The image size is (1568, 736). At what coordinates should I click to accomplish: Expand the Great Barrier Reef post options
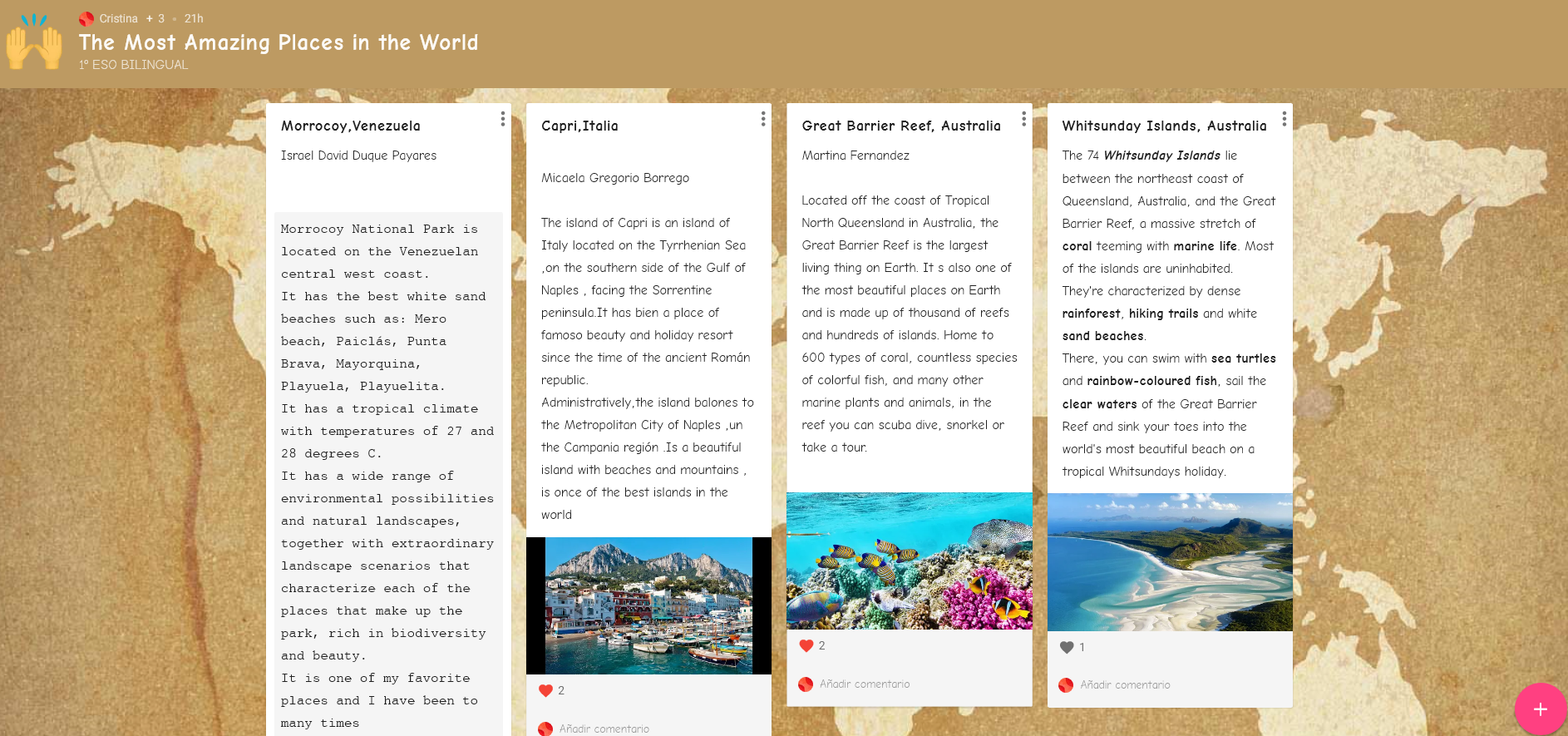(1023, 119)
